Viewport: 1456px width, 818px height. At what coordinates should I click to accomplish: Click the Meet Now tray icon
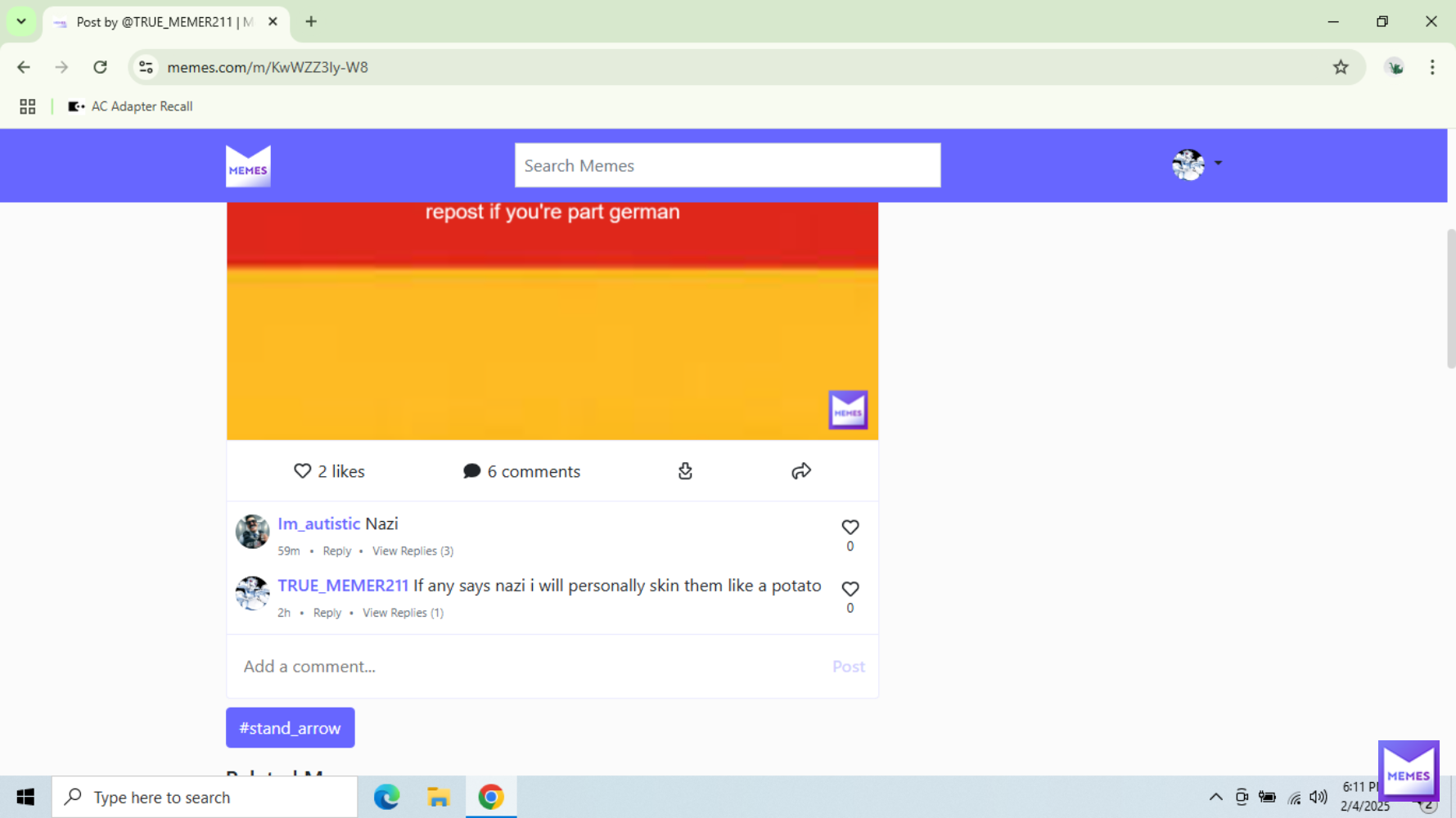(x=1242, y=797)
